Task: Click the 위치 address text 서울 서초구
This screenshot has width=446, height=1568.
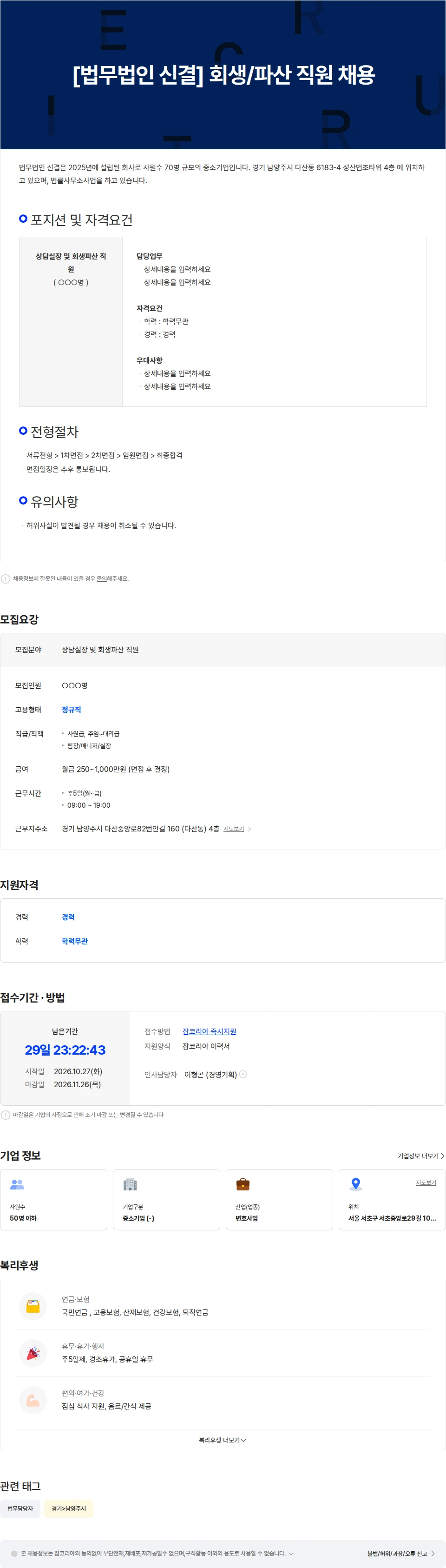Action: [393, 1219]
